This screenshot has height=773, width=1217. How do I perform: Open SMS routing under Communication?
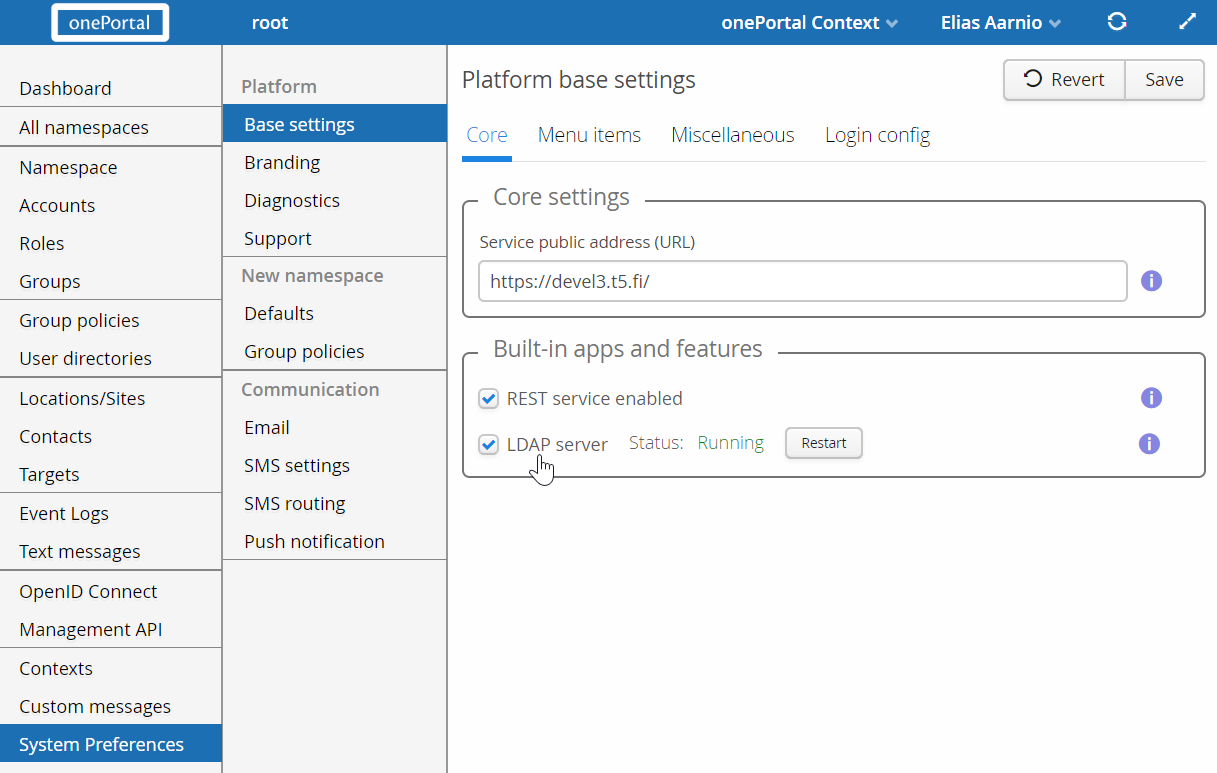pos(294,504)
